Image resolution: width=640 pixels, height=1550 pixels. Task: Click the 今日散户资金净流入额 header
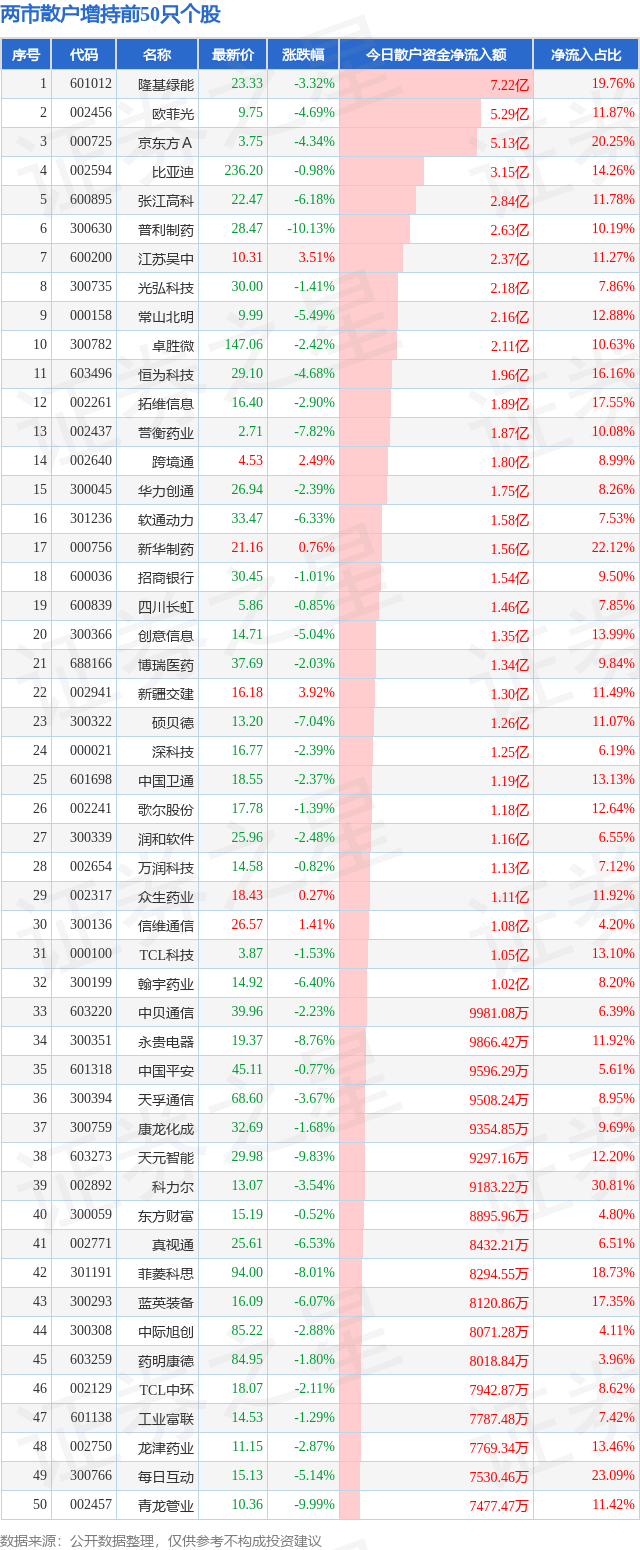(x=435, y=55)
